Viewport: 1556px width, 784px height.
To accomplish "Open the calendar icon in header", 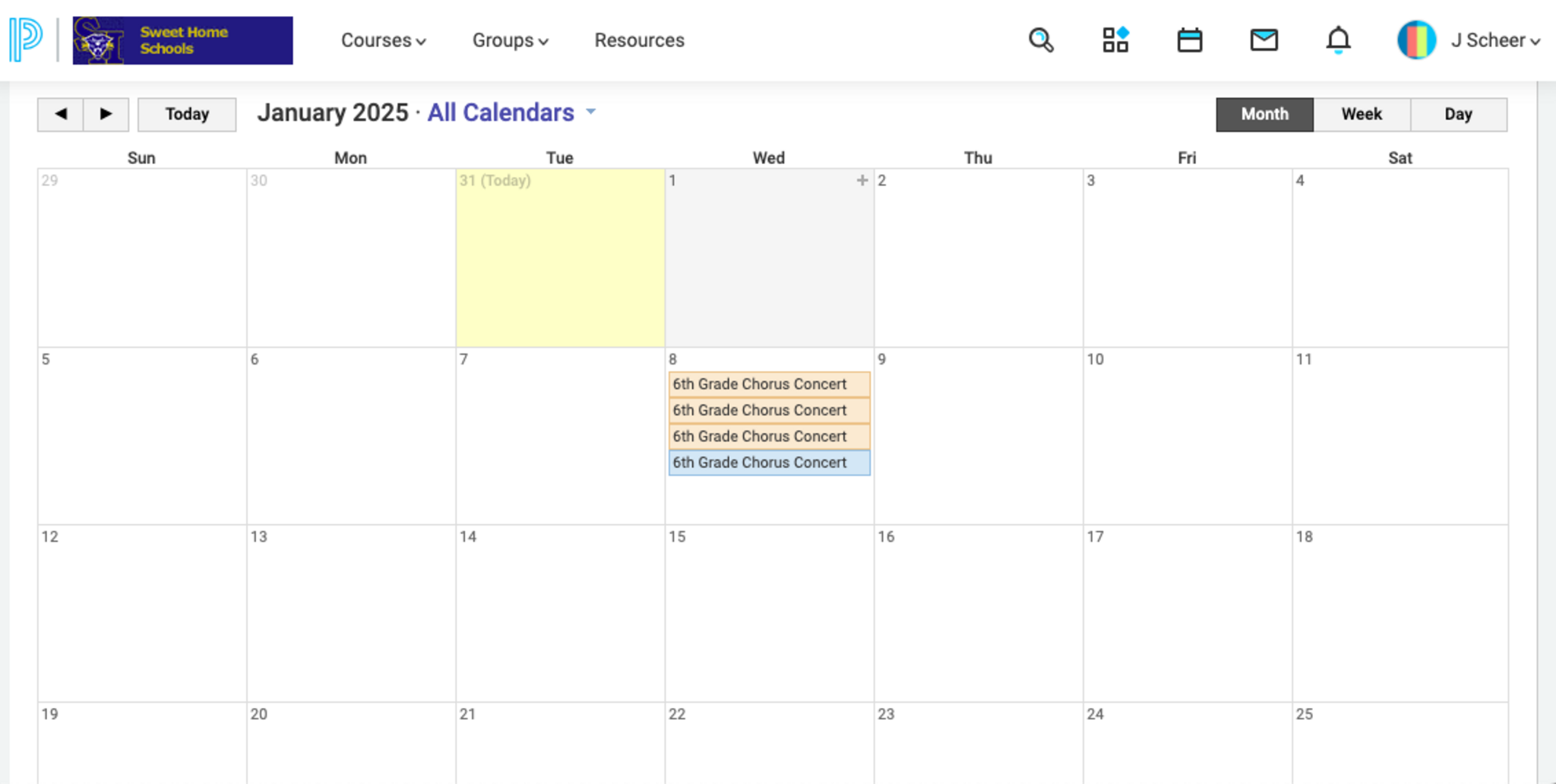I will coord(1189,40).
